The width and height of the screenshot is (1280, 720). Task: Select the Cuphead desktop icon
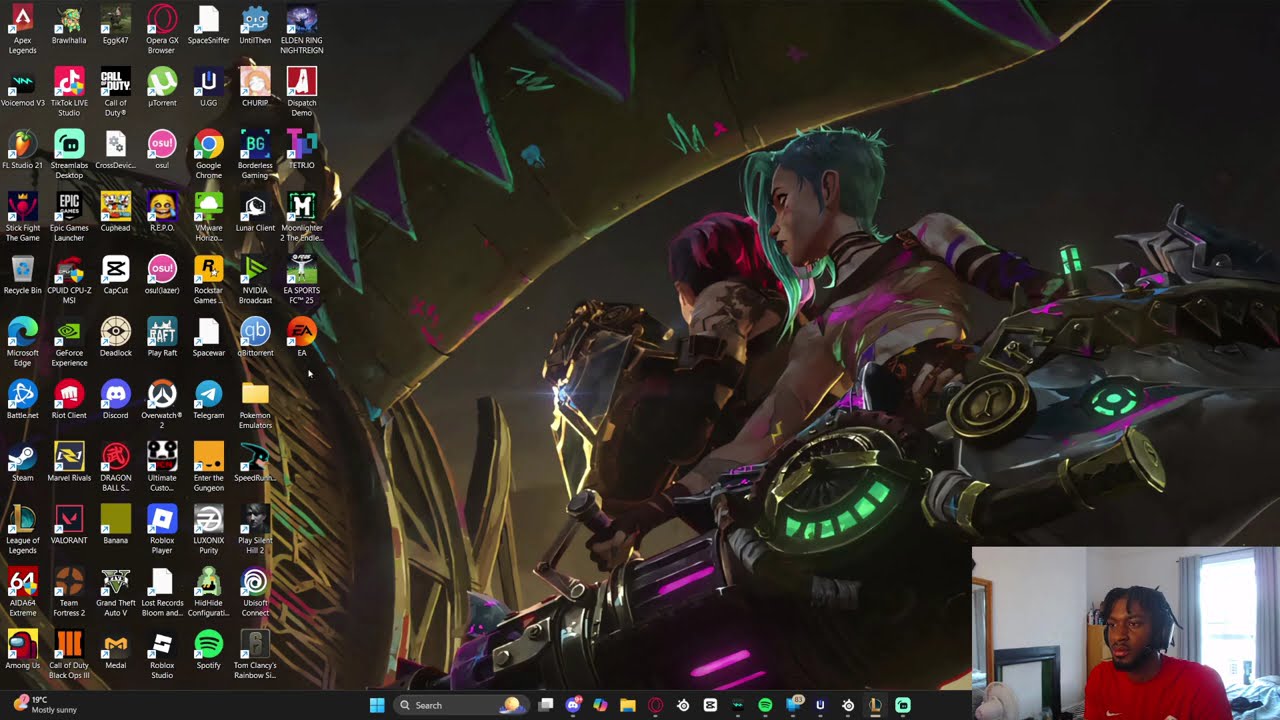[x=115, y=212]
